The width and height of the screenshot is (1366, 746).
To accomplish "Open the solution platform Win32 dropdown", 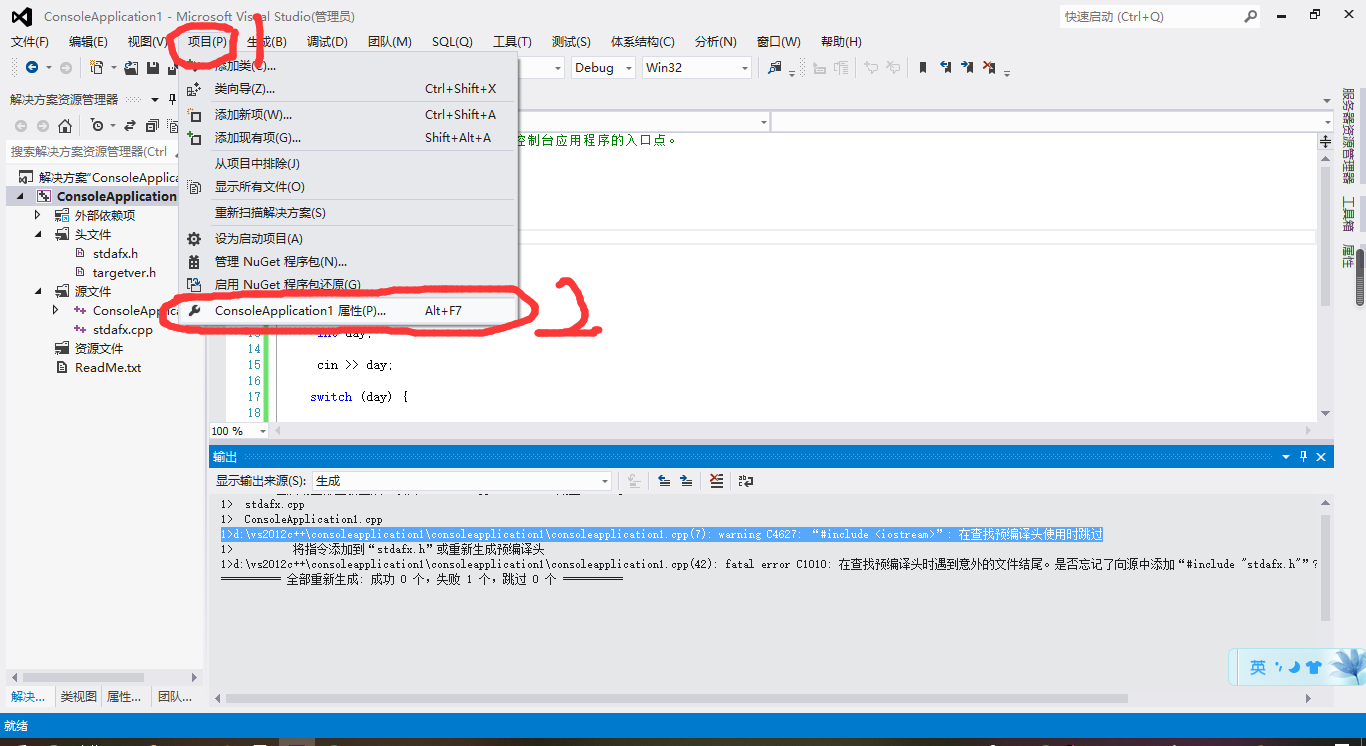I will pyautogui.click(x=743, y=67).
